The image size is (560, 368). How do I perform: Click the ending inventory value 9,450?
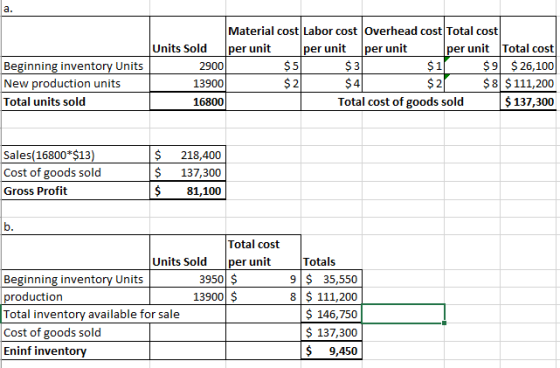click(331, 350)
